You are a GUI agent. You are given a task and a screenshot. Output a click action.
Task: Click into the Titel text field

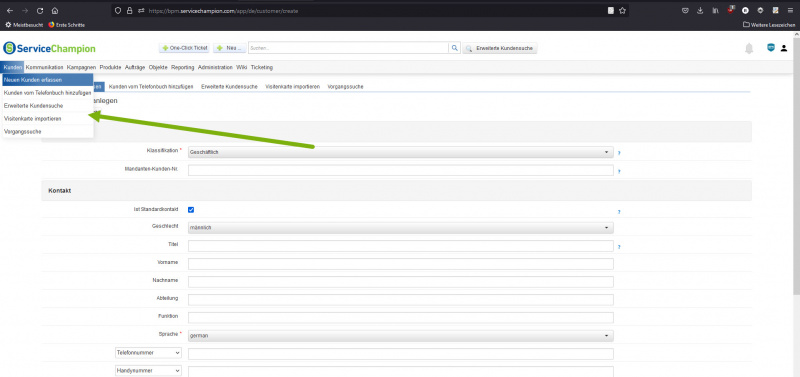click(x=401, y=246)
